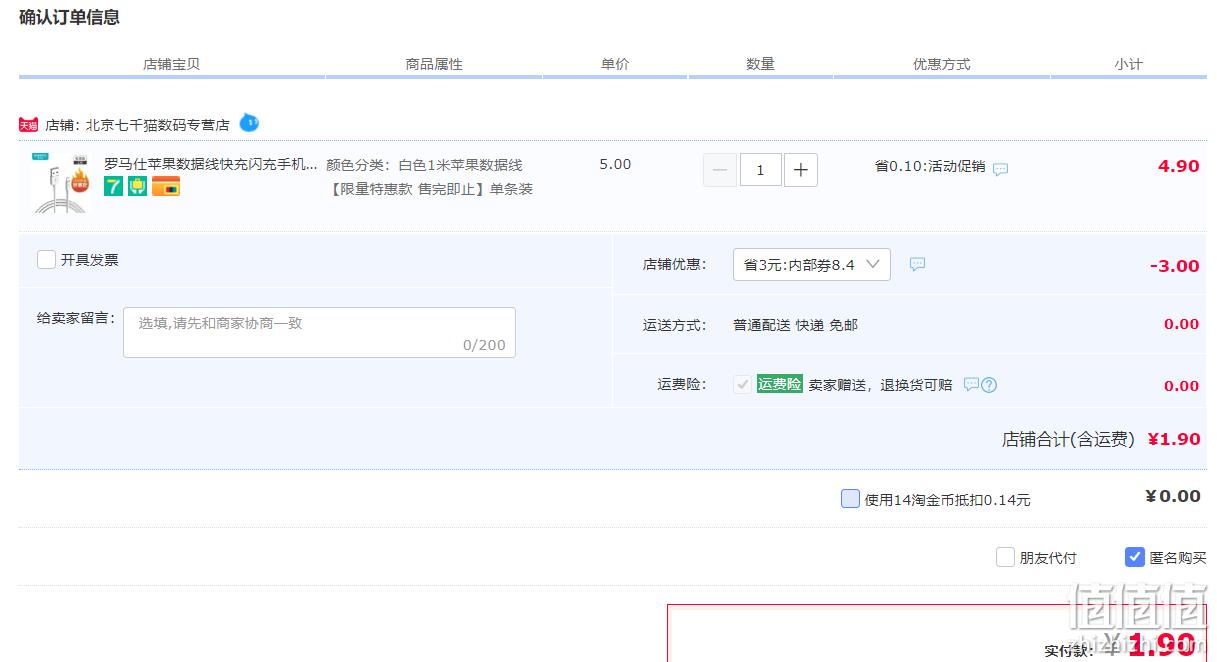Click the Tmall shop logo icon

click(28, 125)
